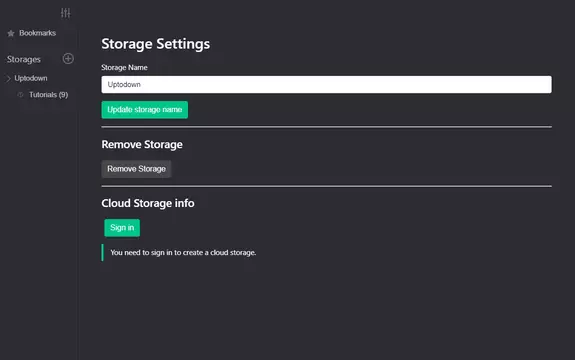The height and width of the screenshot is (360, 575).
Task: Click the Storage Name field label
Action: pos(124,67)
